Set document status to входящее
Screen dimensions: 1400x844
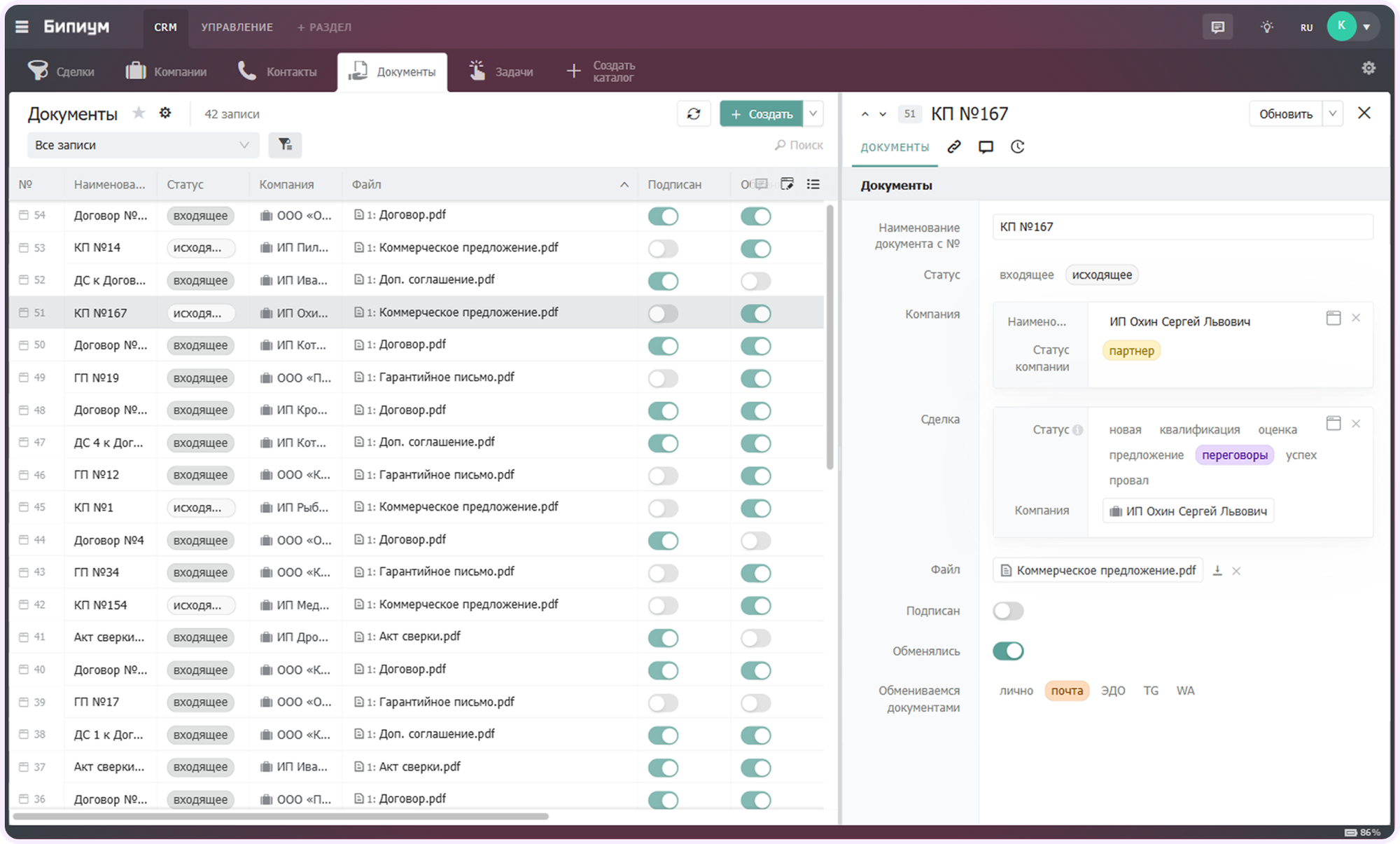(x=1026, y=275)
